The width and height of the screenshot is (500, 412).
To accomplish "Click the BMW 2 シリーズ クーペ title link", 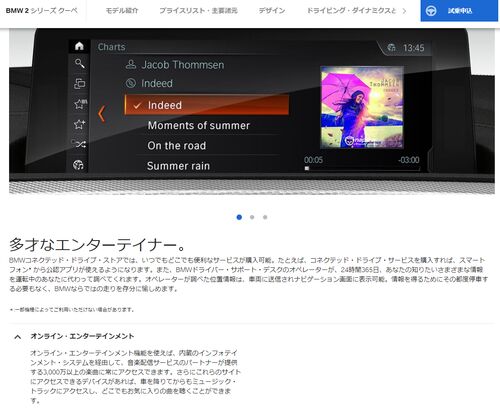I will pyautogui.click(x=42, y=11).
